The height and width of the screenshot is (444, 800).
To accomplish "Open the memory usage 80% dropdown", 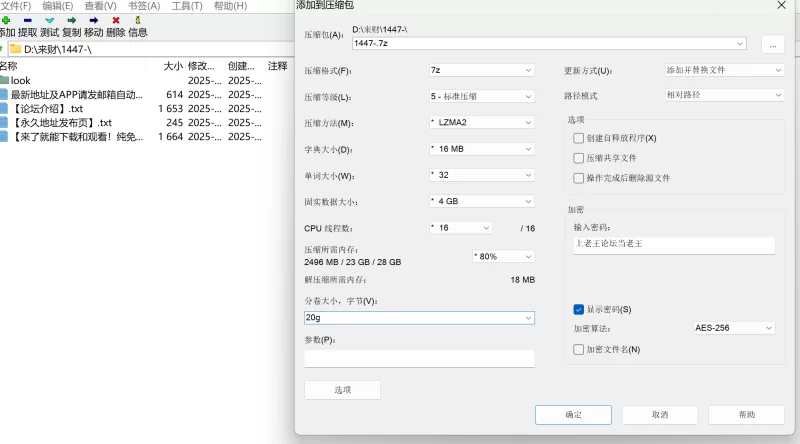I will click(x=503, y=256).
